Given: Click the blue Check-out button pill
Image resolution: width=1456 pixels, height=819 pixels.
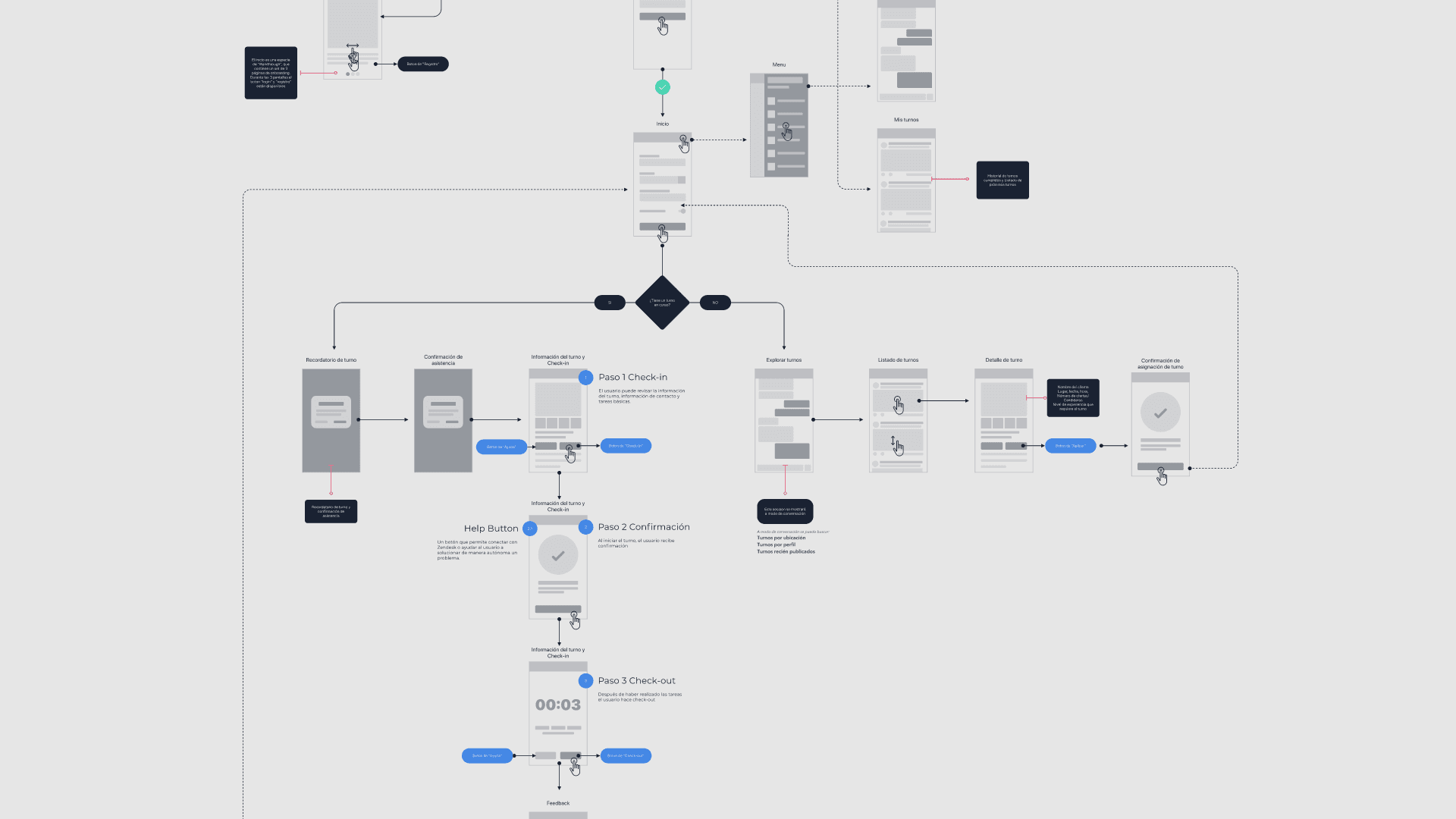Looking at the screenshot, I should tap(626, 755).
